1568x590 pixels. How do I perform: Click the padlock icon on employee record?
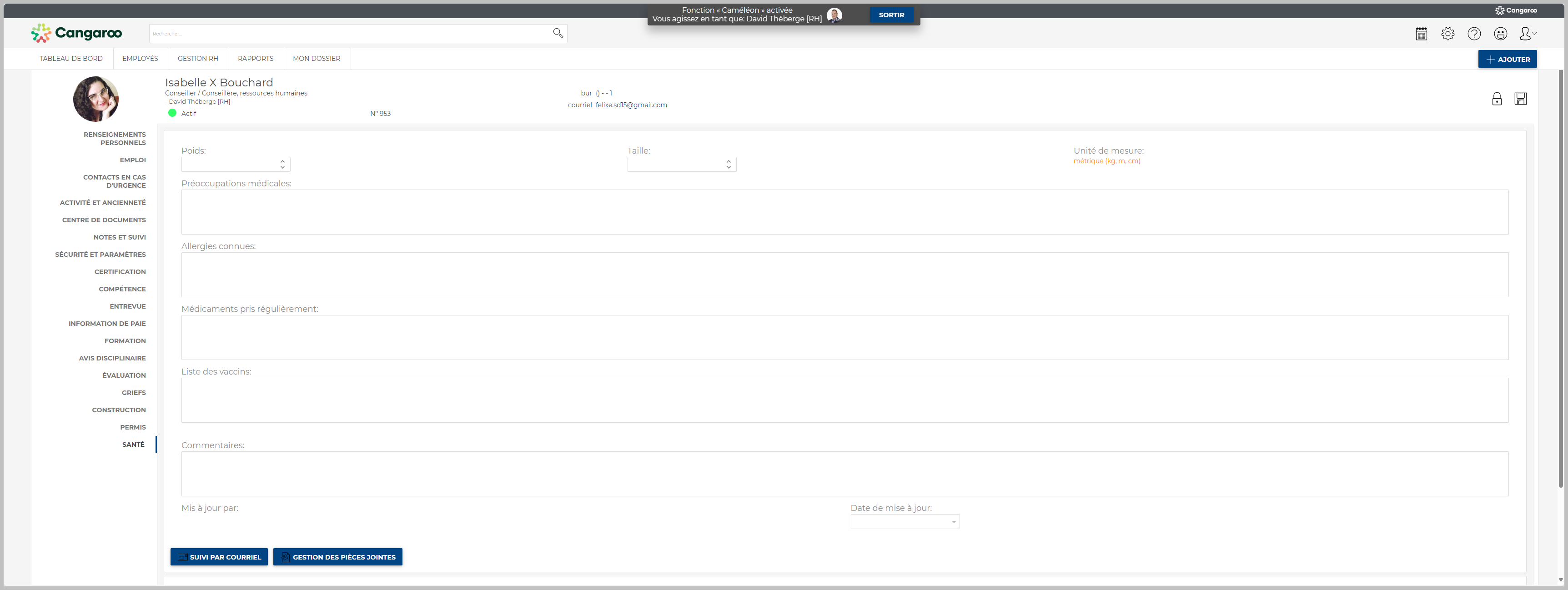[x=1497, y=99]
